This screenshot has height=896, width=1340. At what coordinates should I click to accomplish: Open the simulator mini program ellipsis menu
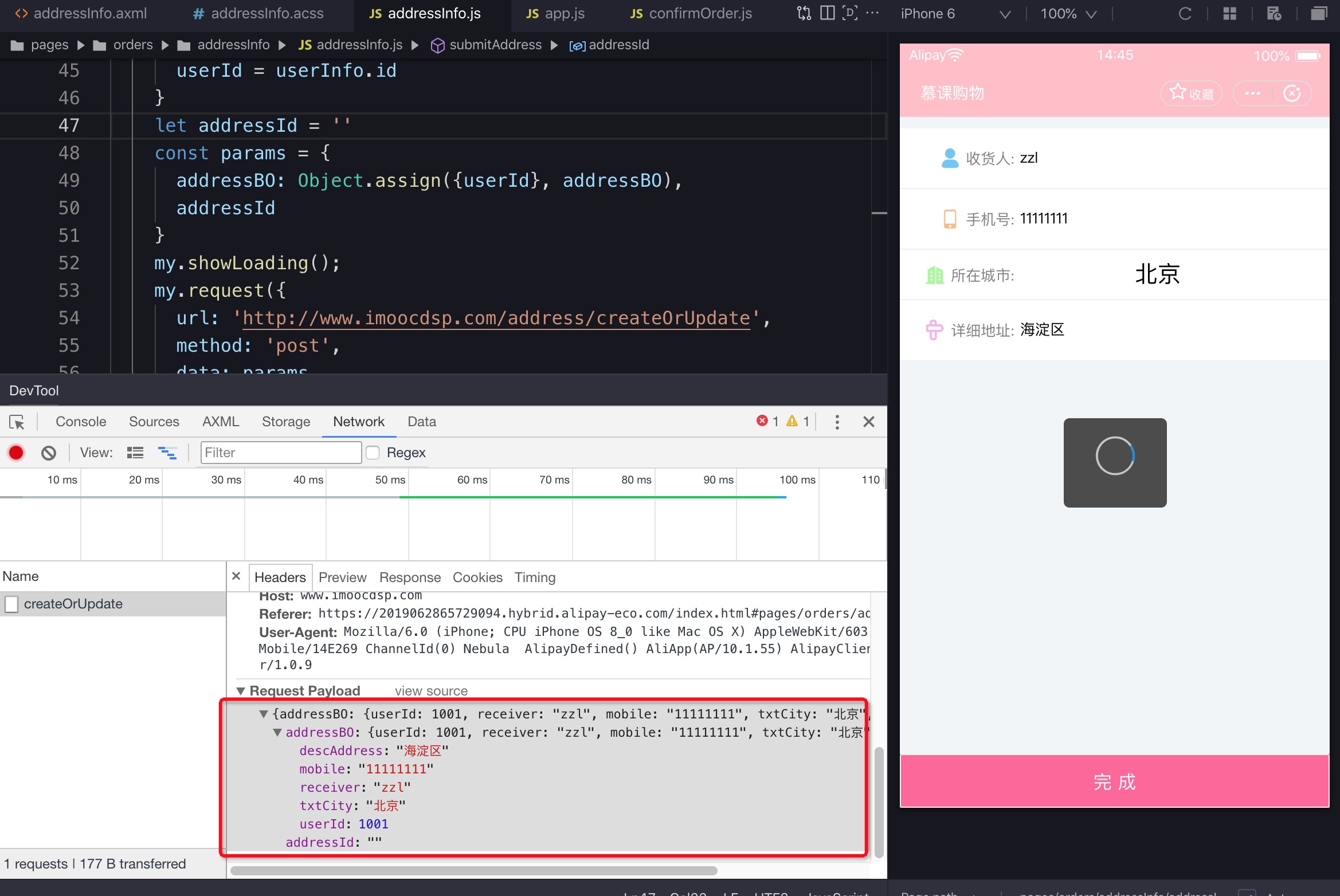tap(1253, 93)
